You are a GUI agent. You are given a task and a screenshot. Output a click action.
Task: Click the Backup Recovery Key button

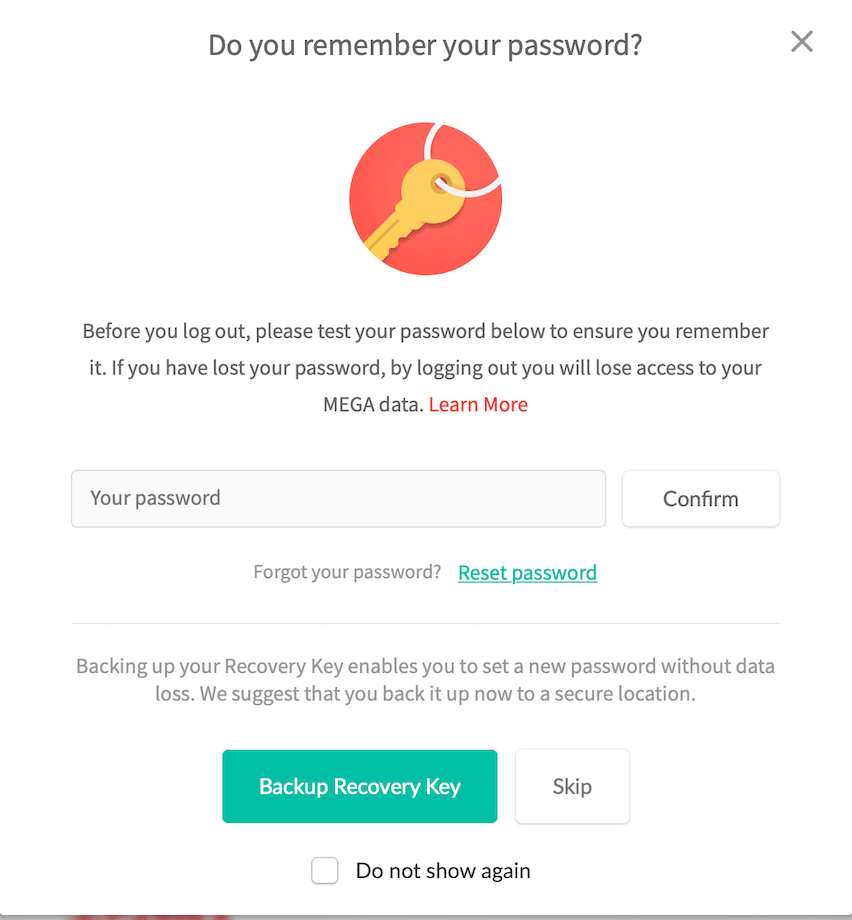tap(359, 787)
